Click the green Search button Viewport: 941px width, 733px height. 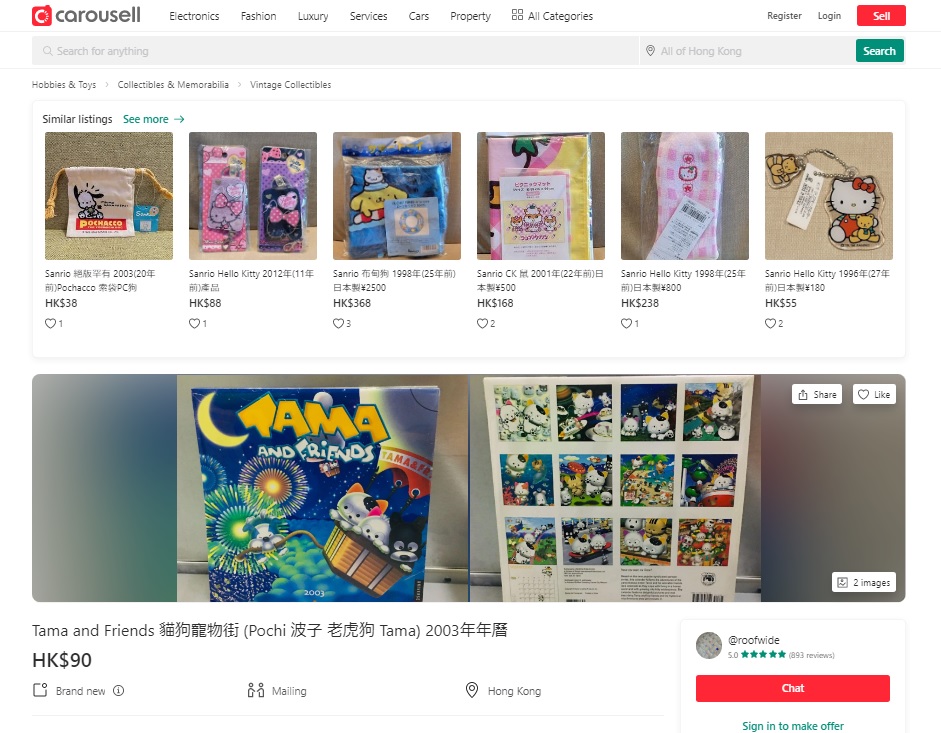[879, 51]
